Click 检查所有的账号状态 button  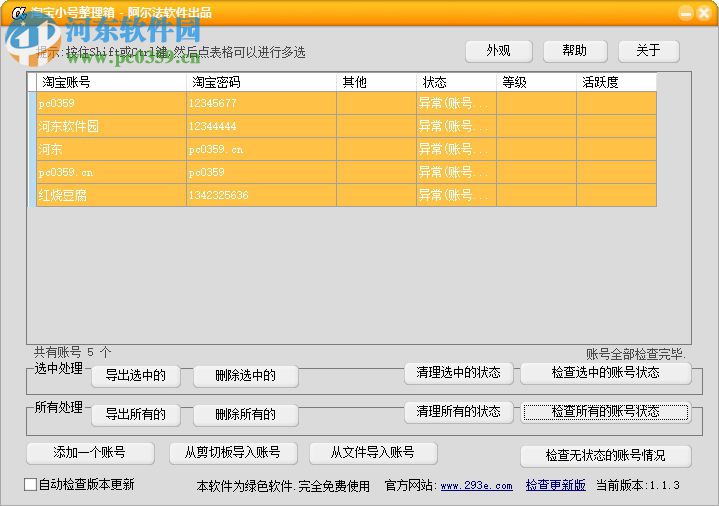tap(606, 411)
